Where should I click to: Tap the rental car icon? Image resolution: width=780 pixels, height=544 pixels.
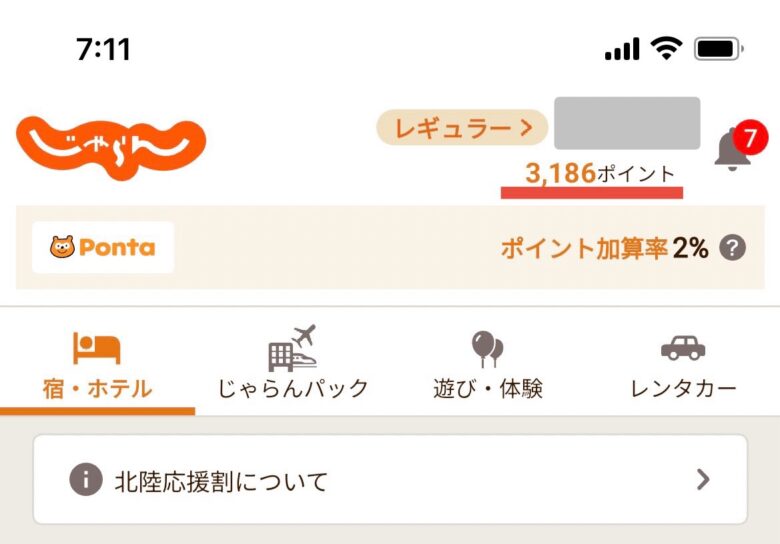point(683,348)
